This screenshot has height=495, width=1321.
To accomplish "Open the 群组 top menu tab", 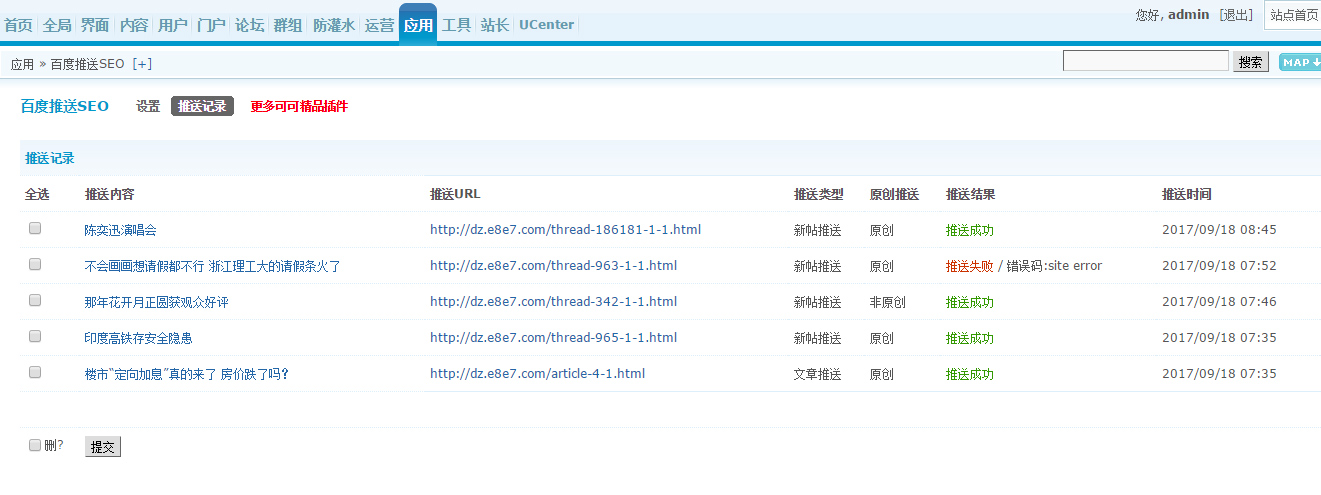I will coord(288,25).
